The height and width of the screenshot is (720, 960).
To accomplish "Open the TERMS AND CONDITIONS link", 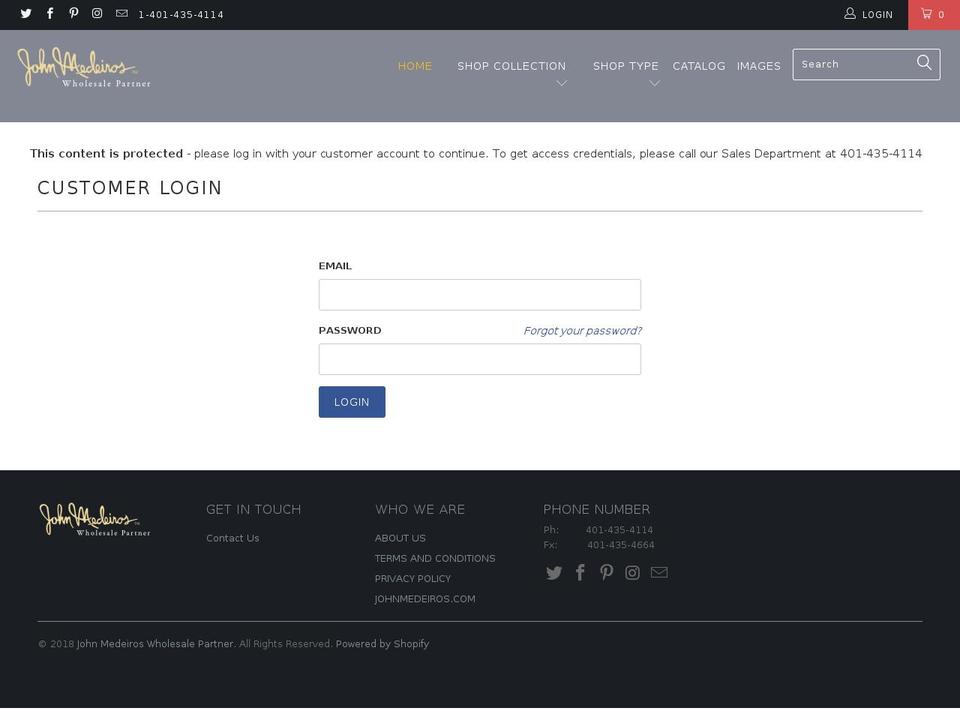I will [435, 558].
